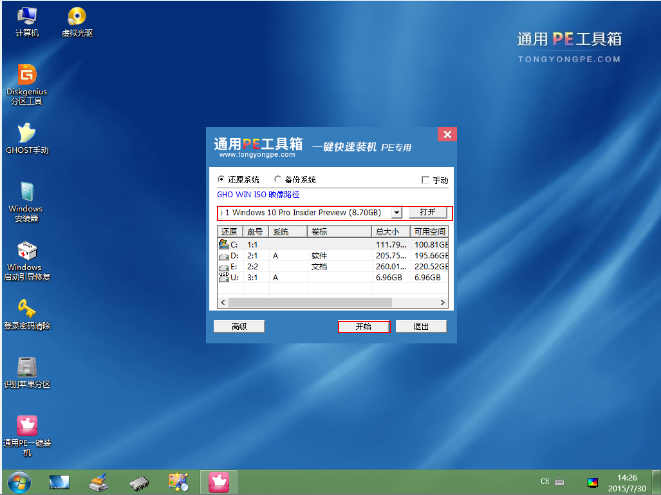Open the GHOST手动 desktop icon
The image size is (661, 495).
pyautogui.click(x=27, y=139)
